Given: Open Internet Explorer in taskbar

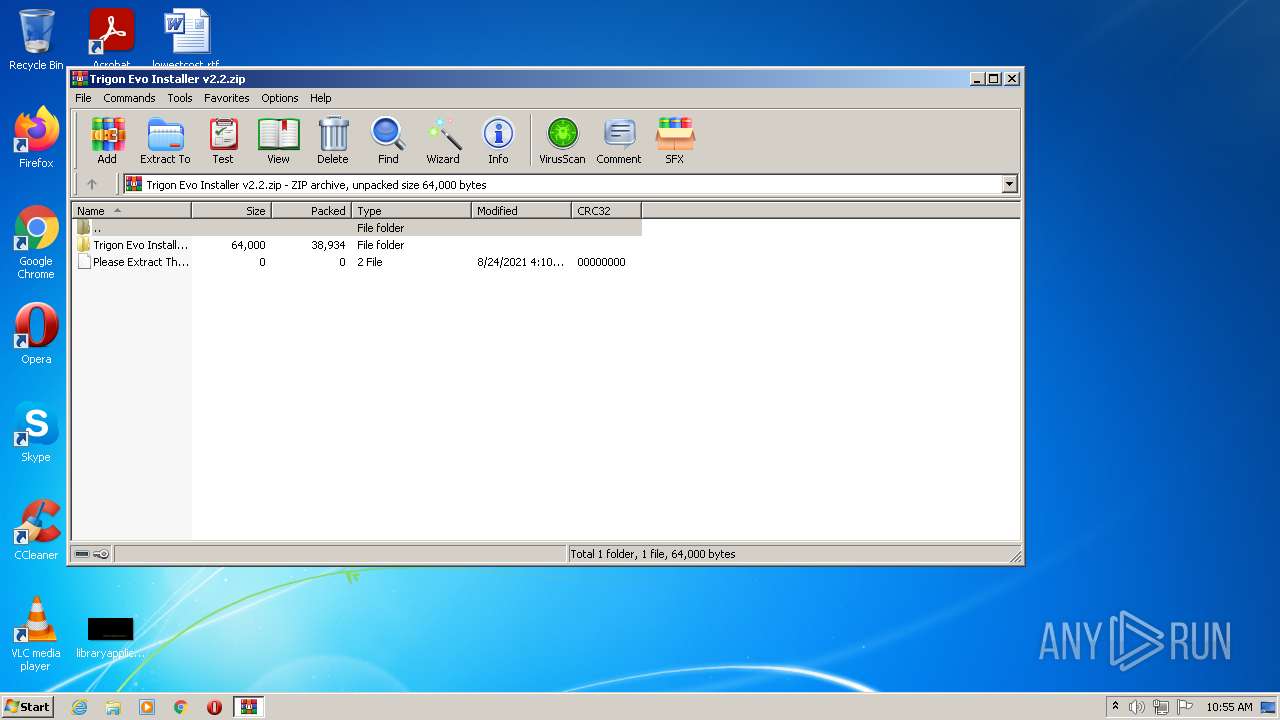Looking at the screenshot, I should [79, 707].
